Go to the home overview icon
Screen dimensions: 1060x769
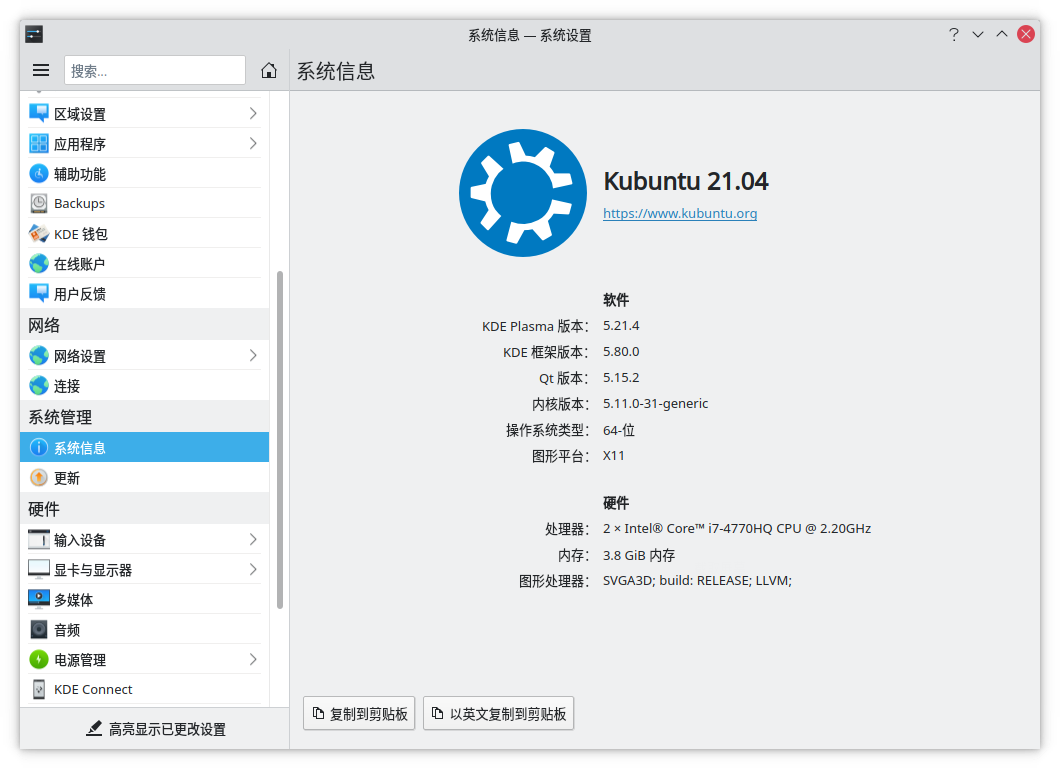pyautogui.click(x=269, y=70)
